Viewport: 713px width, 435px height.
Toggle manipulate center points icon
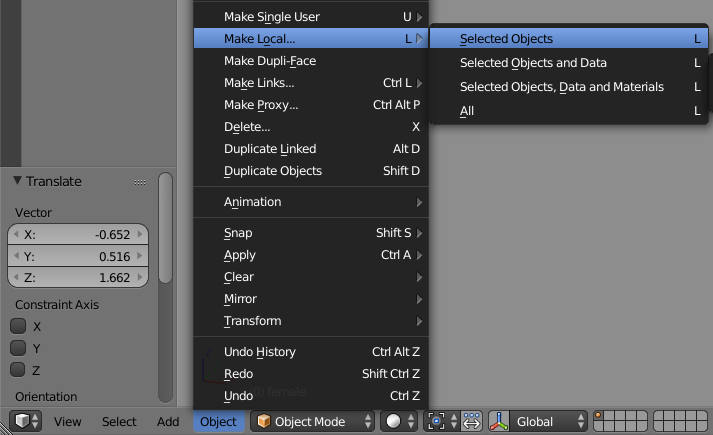click(x=471, y=421)
